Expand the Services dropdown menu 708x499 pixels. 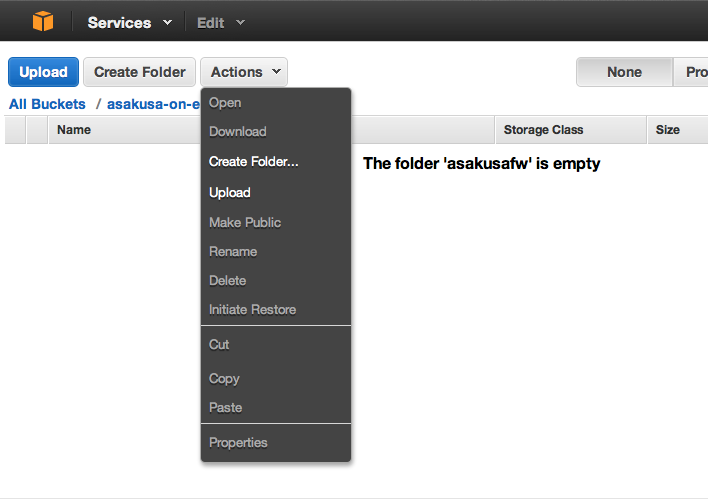tap(129, 22)
